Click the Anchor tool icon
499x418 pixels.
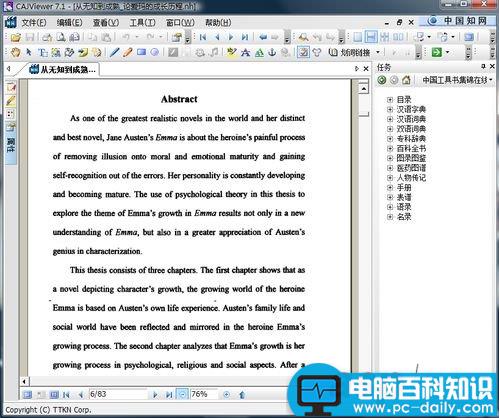click(272, 52)
